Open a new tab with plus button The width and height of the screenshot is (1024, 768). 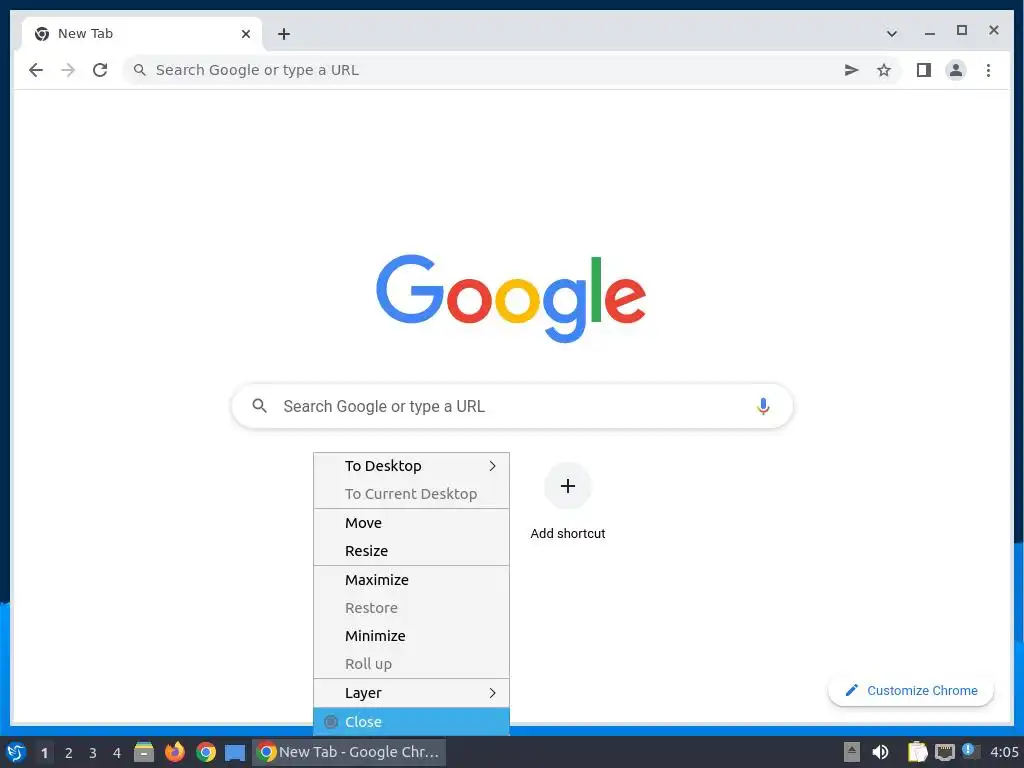point(283,34)
